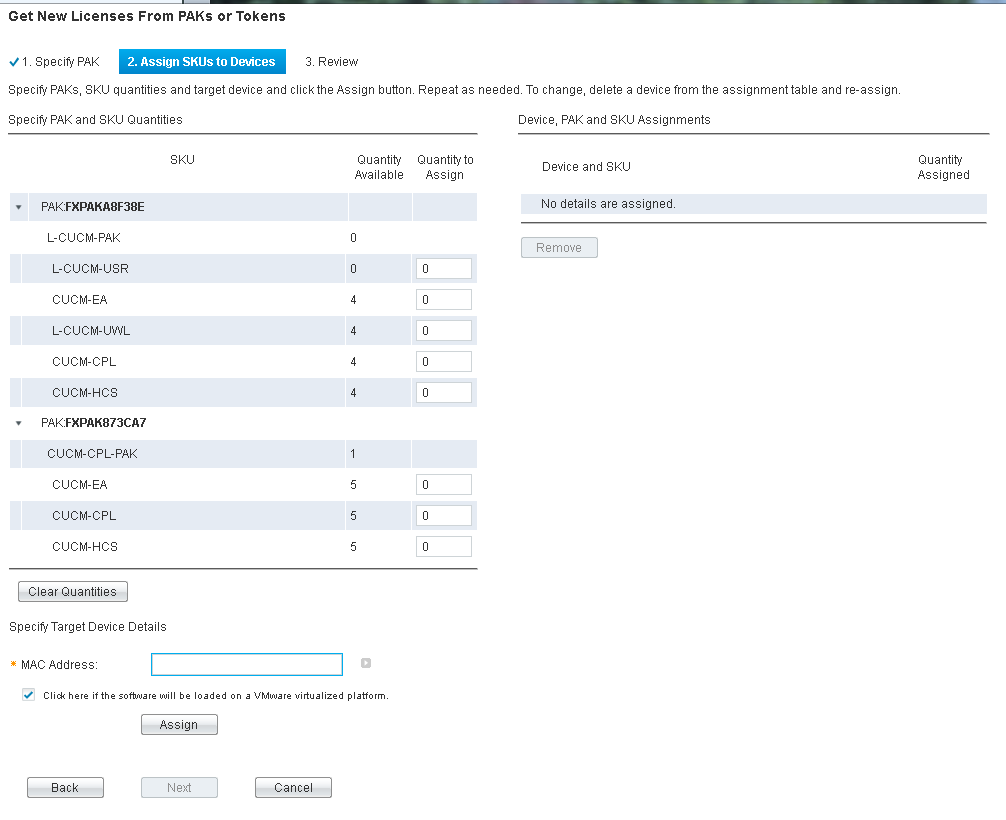Click quantity field for L-CUCM-UWL
Image resolution: width=1006 pixels, height=820 pixels.
(443, 330)
